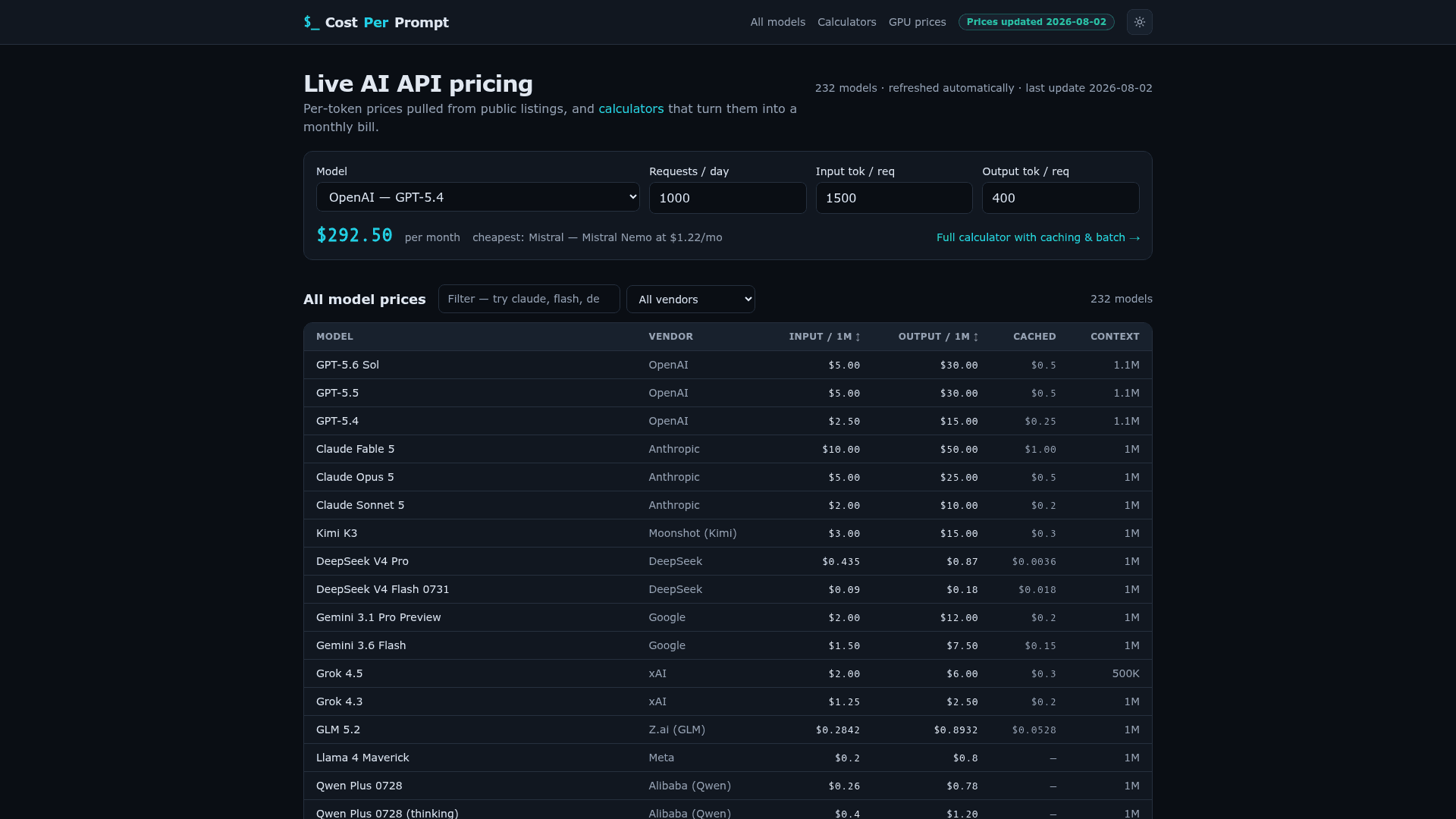Click the $10.00 input price for Claude Fable 5
This screenshot has height=819, width=1456.
tap(841, 450)
